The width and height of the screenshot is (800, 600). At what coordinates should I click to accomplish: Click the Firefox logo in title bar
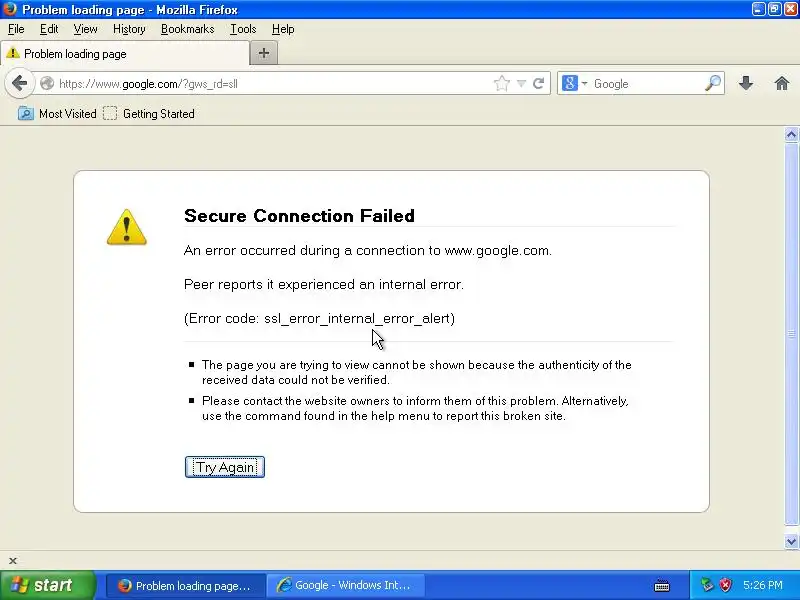click(10, 9)
